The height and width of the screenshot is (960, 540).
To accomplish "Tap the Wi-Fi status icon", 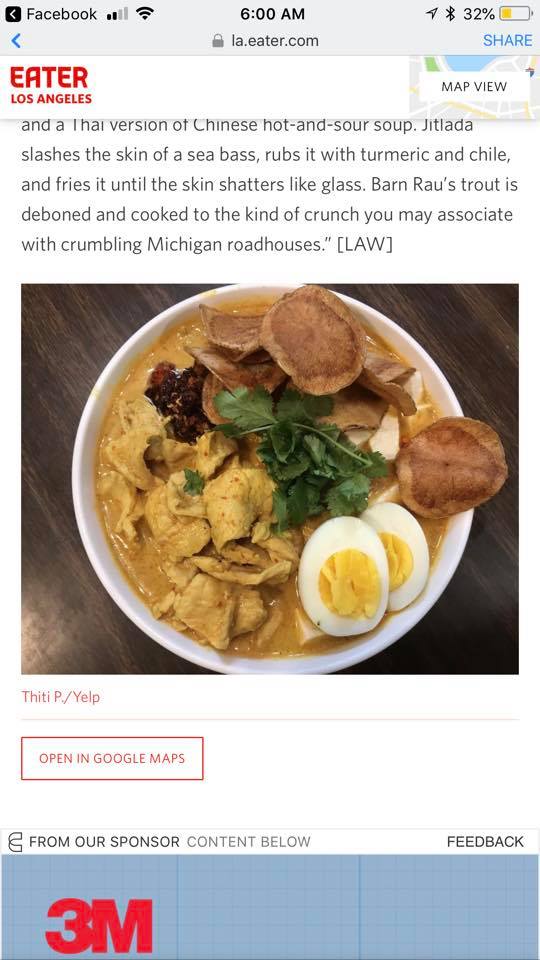I will pos(144,13).
